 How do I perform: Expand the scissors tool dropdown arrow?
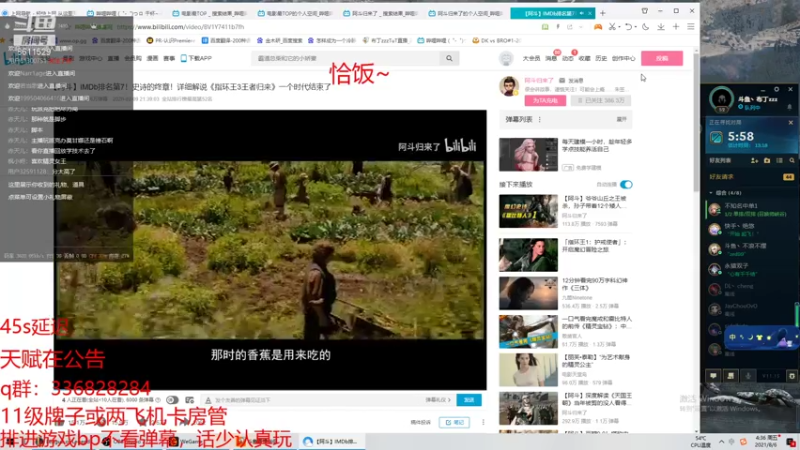[x=619, y=27]
